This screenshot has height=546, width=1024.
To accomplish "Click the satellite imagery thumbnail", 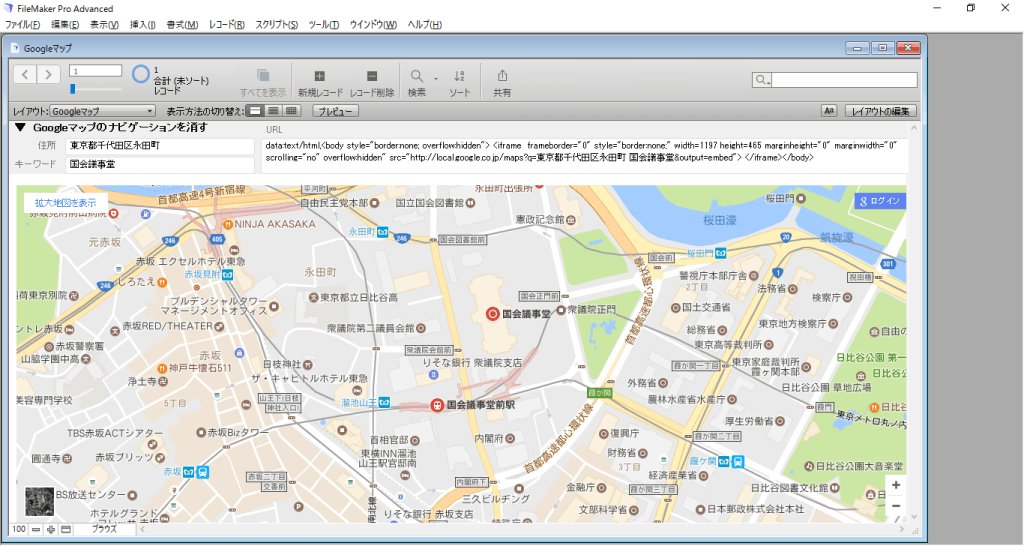I will (39, 501).
